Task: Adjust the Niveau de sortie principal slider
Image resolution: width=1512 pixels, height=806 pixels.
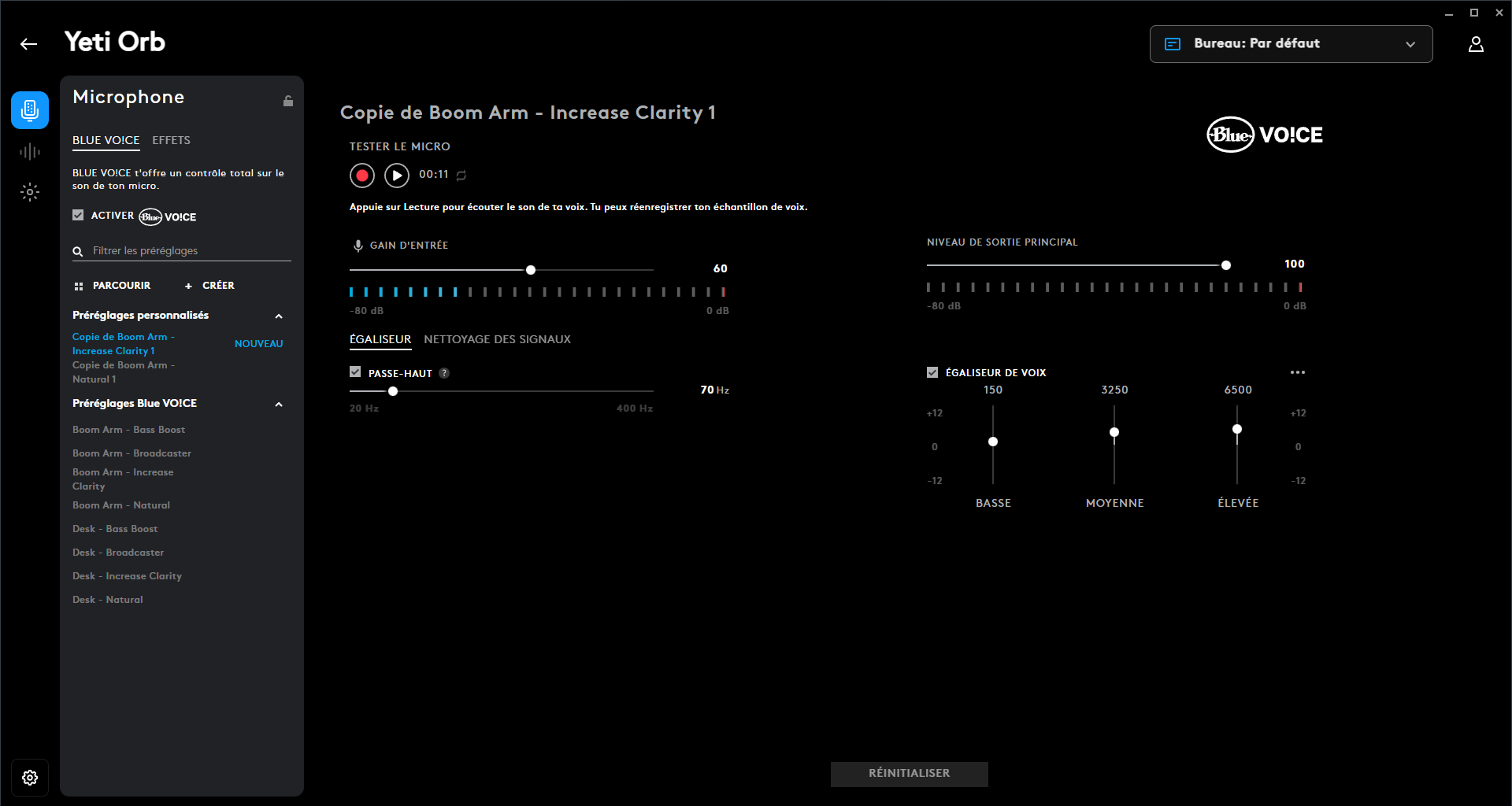Action: tap(1225, 265)
